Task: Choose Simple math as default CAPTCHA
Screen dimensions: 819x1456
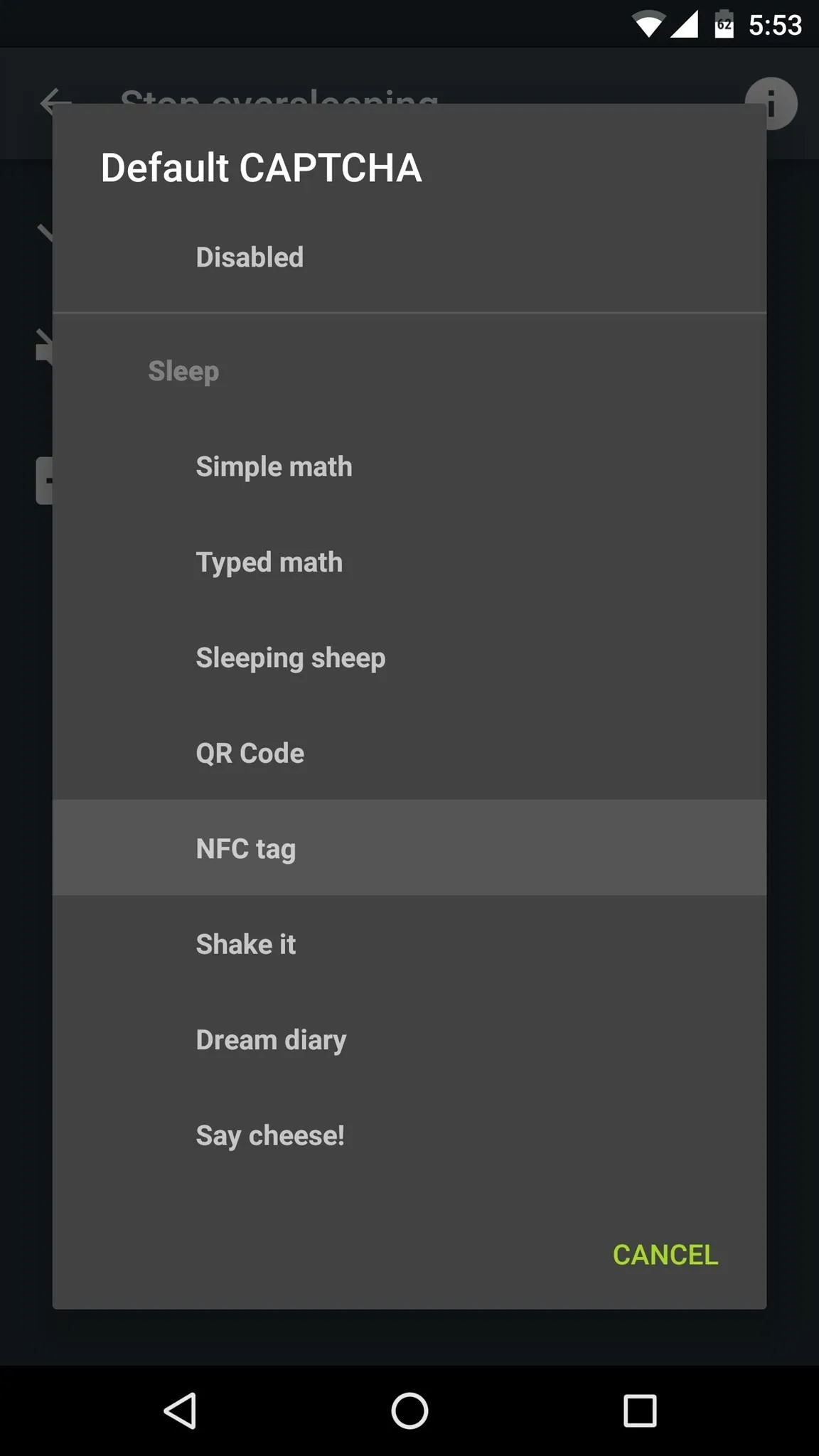Action: [409, 467]
